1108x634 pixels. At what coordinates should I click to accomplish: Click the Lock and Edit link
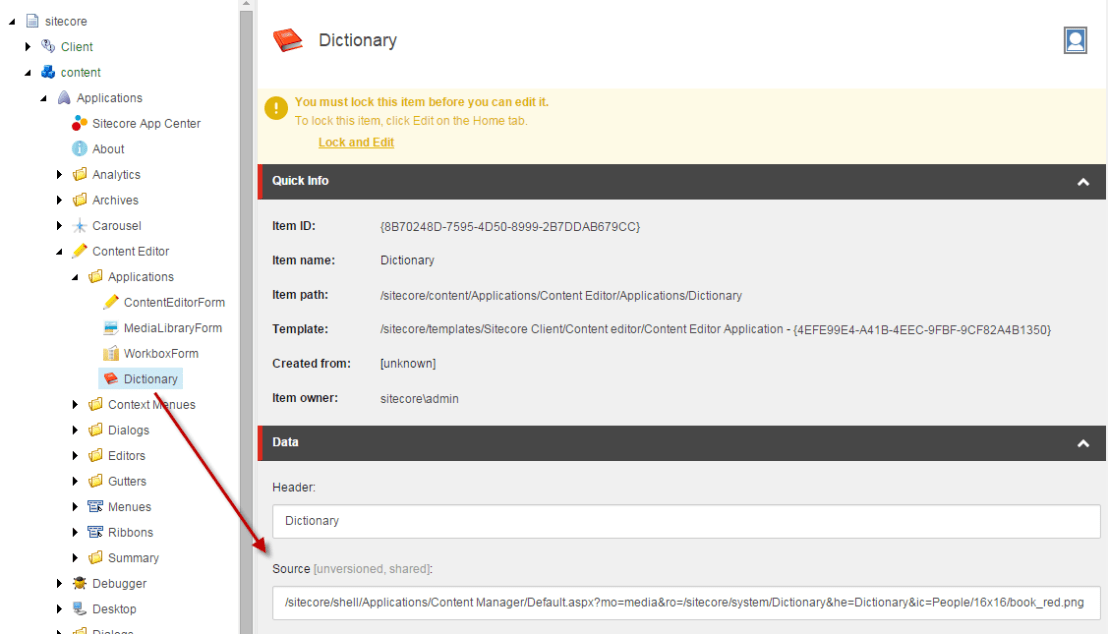[356, 142]
